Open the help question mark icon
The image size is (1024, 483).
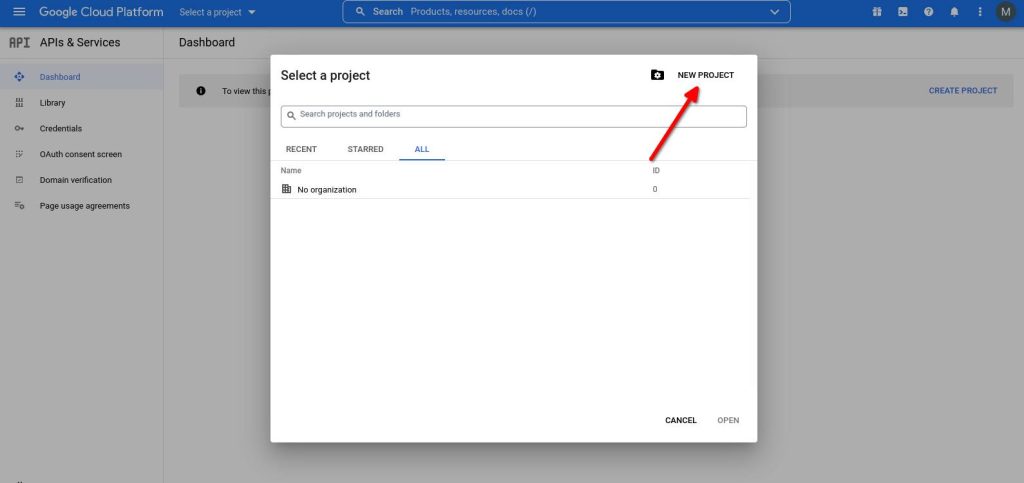(x=928, y=12)
